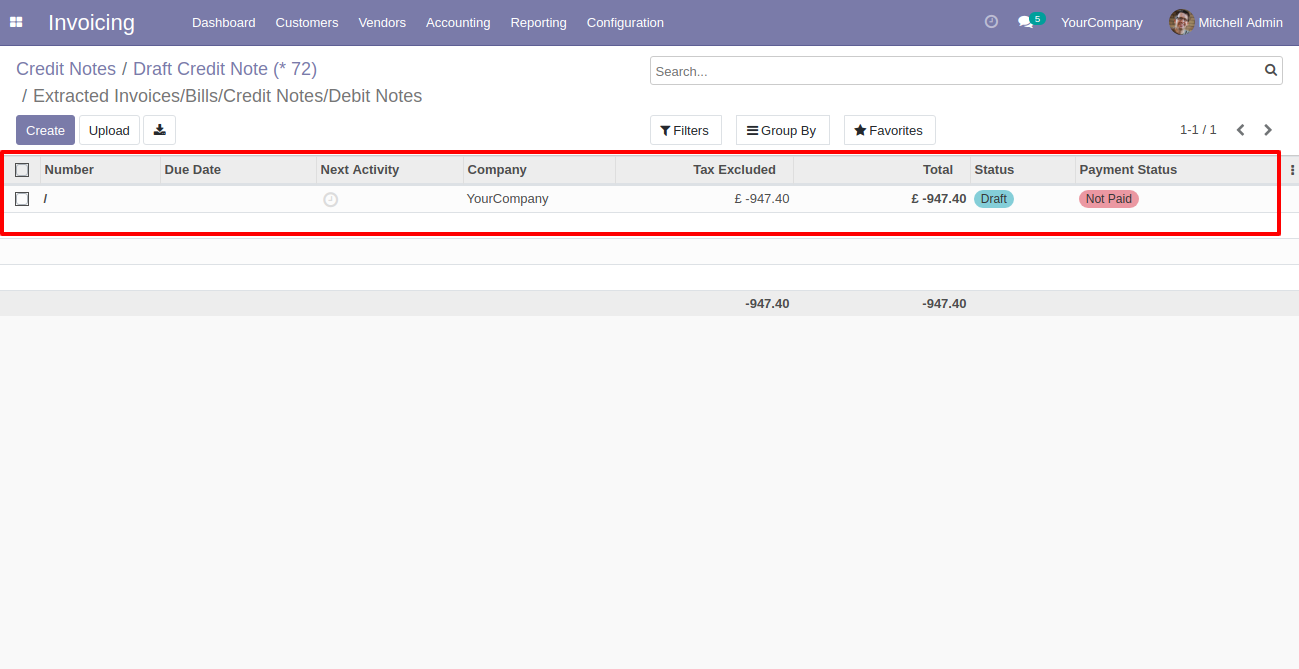Image resolution: width=1299 pixels, height=669 pixels.
Task: Open the activities clock icon in navbar
Action: [991, 21]
